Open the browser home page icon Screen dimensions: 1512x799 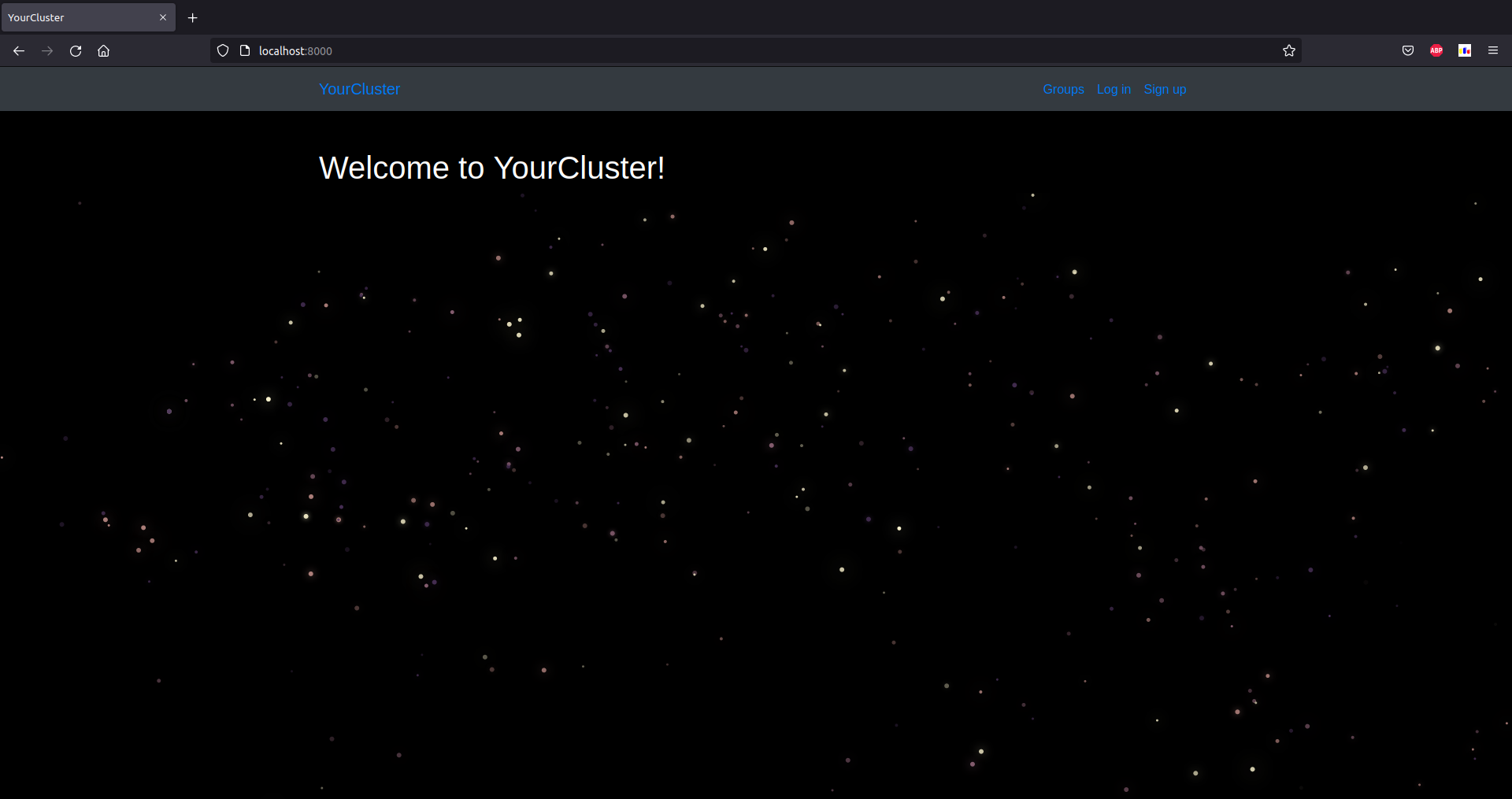[x=103, y=50]
